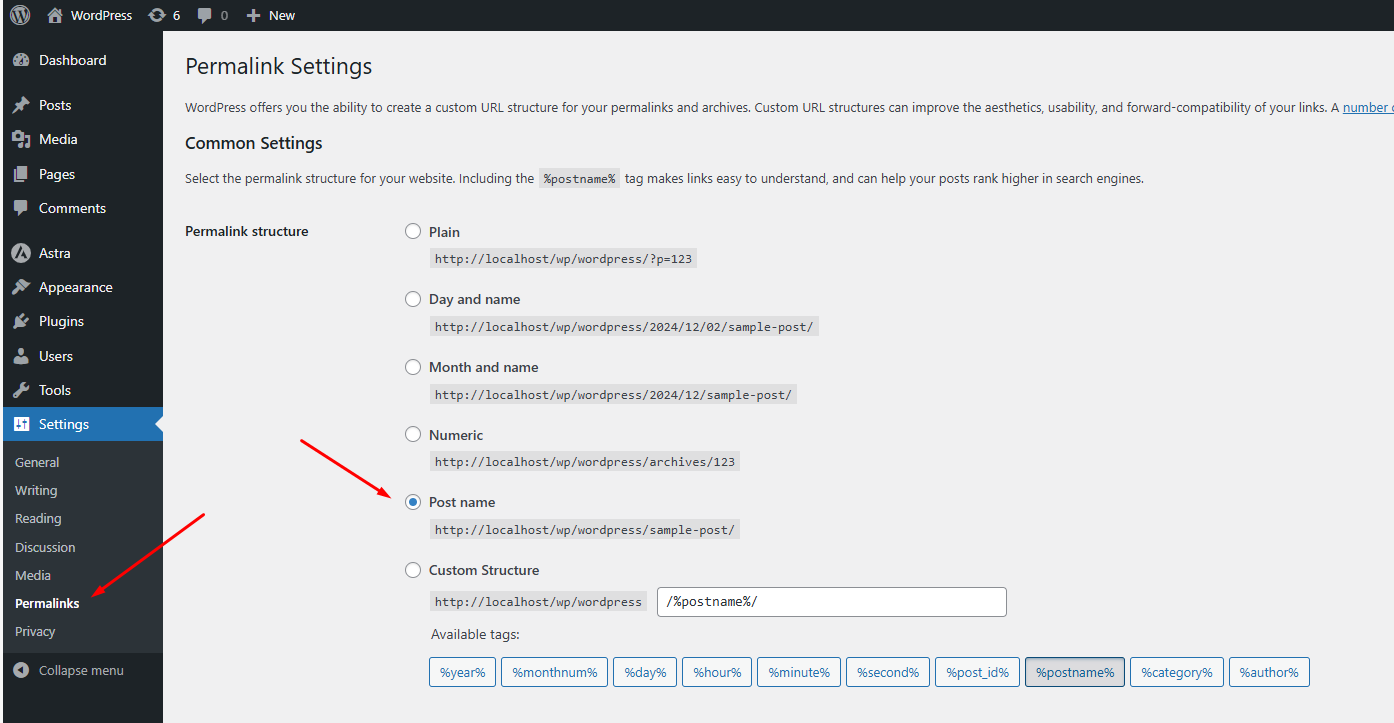
Task: Open the Appearance menu
Action: 75,287
